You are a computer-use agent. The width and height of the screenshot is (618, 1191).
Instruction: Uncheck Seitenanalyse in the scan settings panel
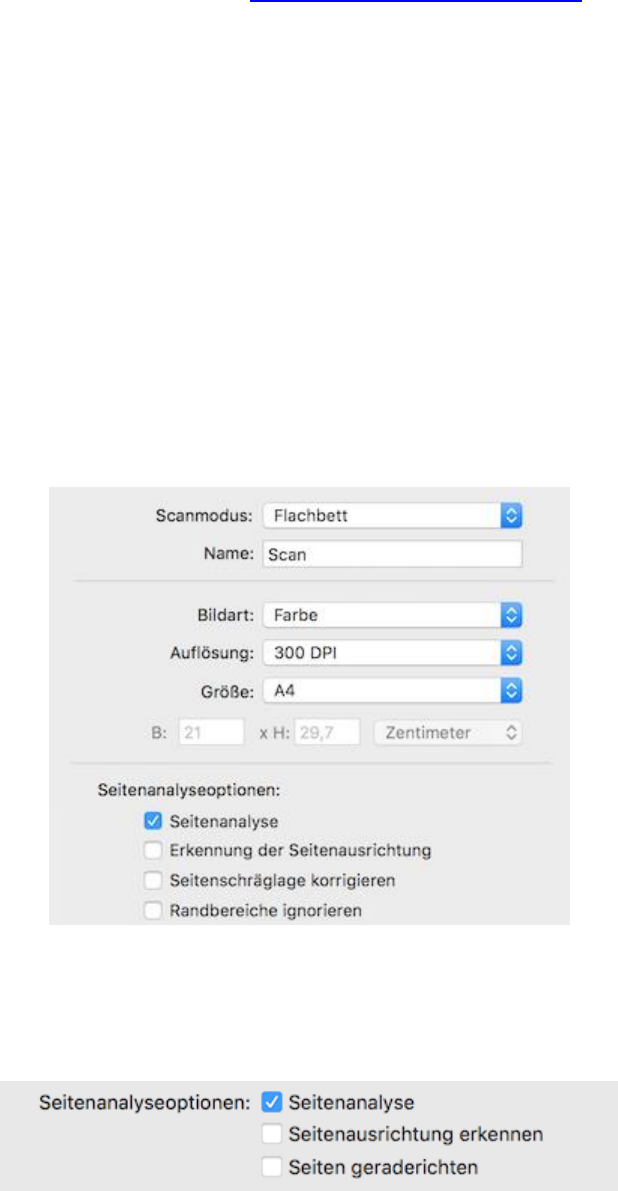(x=153, y=821)
